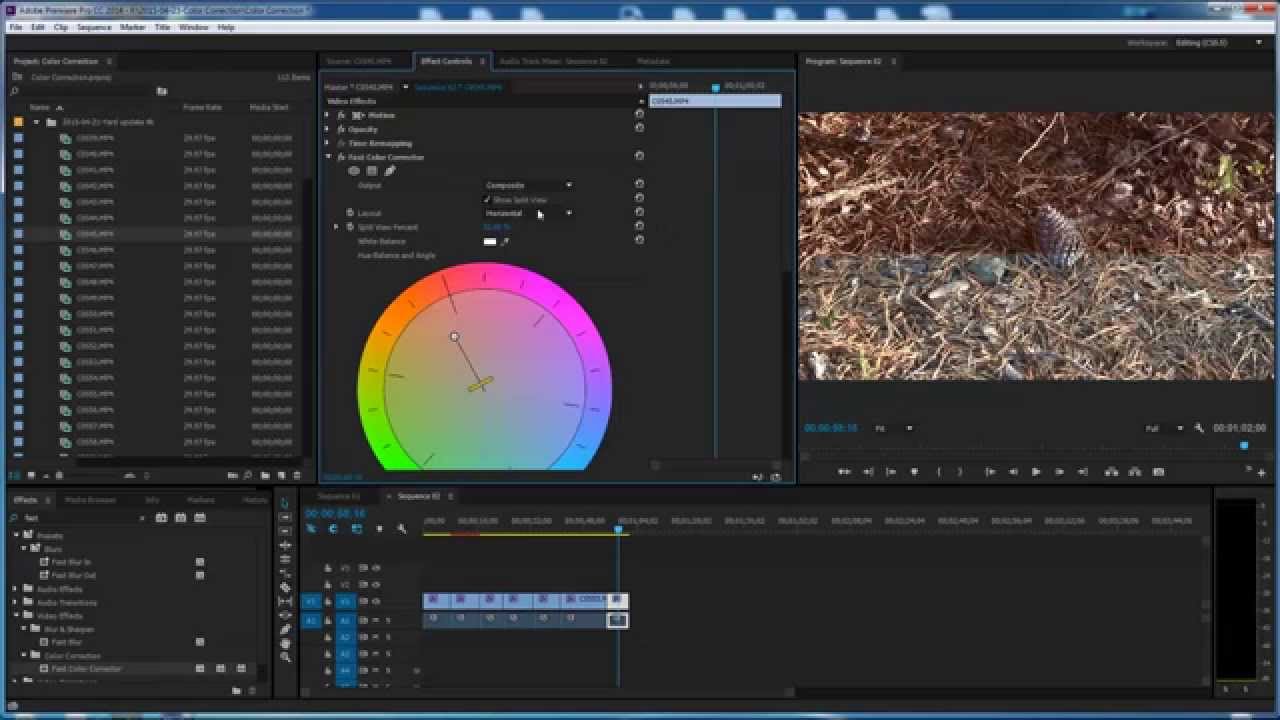The height and width of the screenshot is (720, 1280).
Task: Expand the Motion effect properties
Action: point(327,115)
